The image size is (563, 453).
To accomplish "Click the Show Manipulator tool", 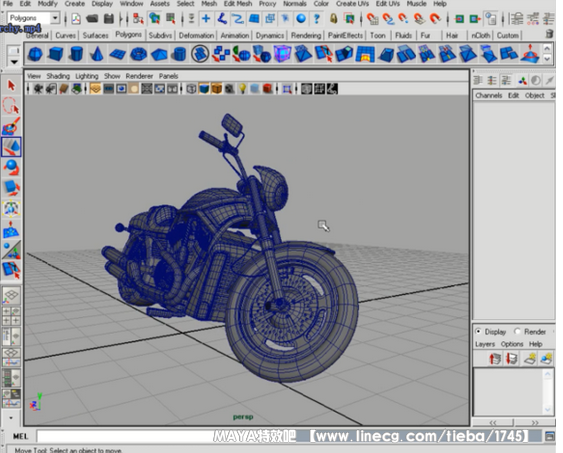I will point(11,250).
